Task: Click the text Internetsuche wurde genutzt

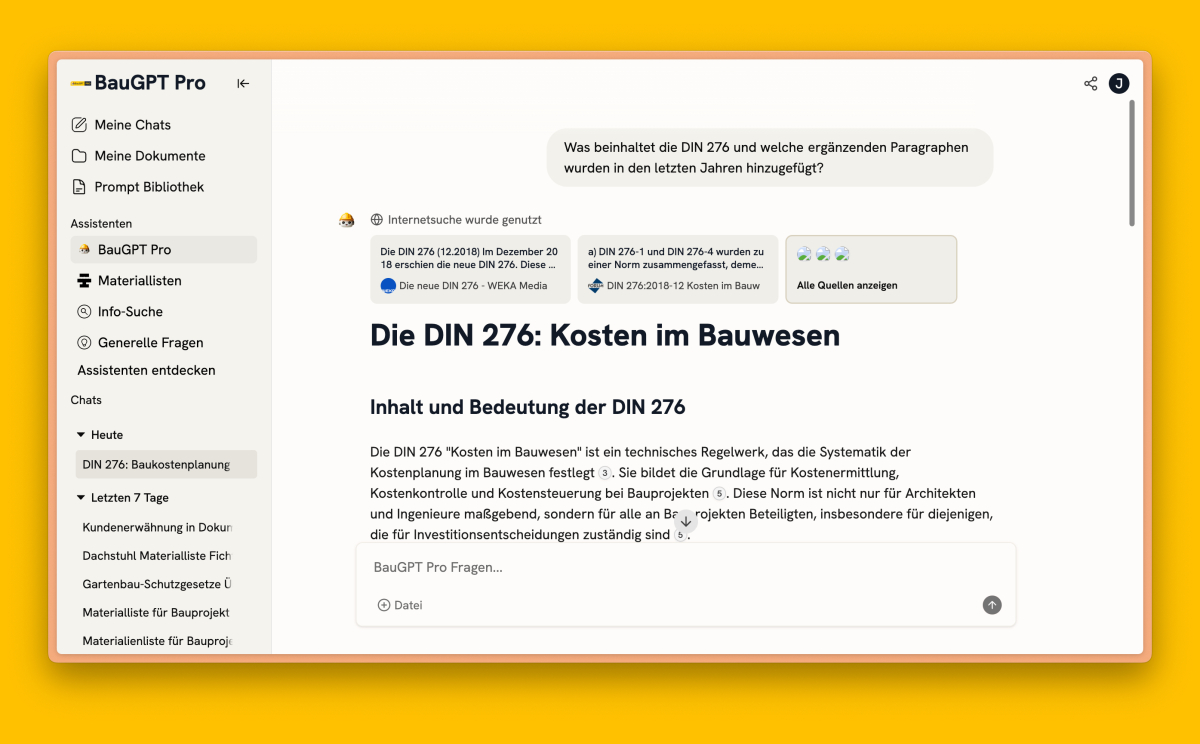Action: pos(465,220)
